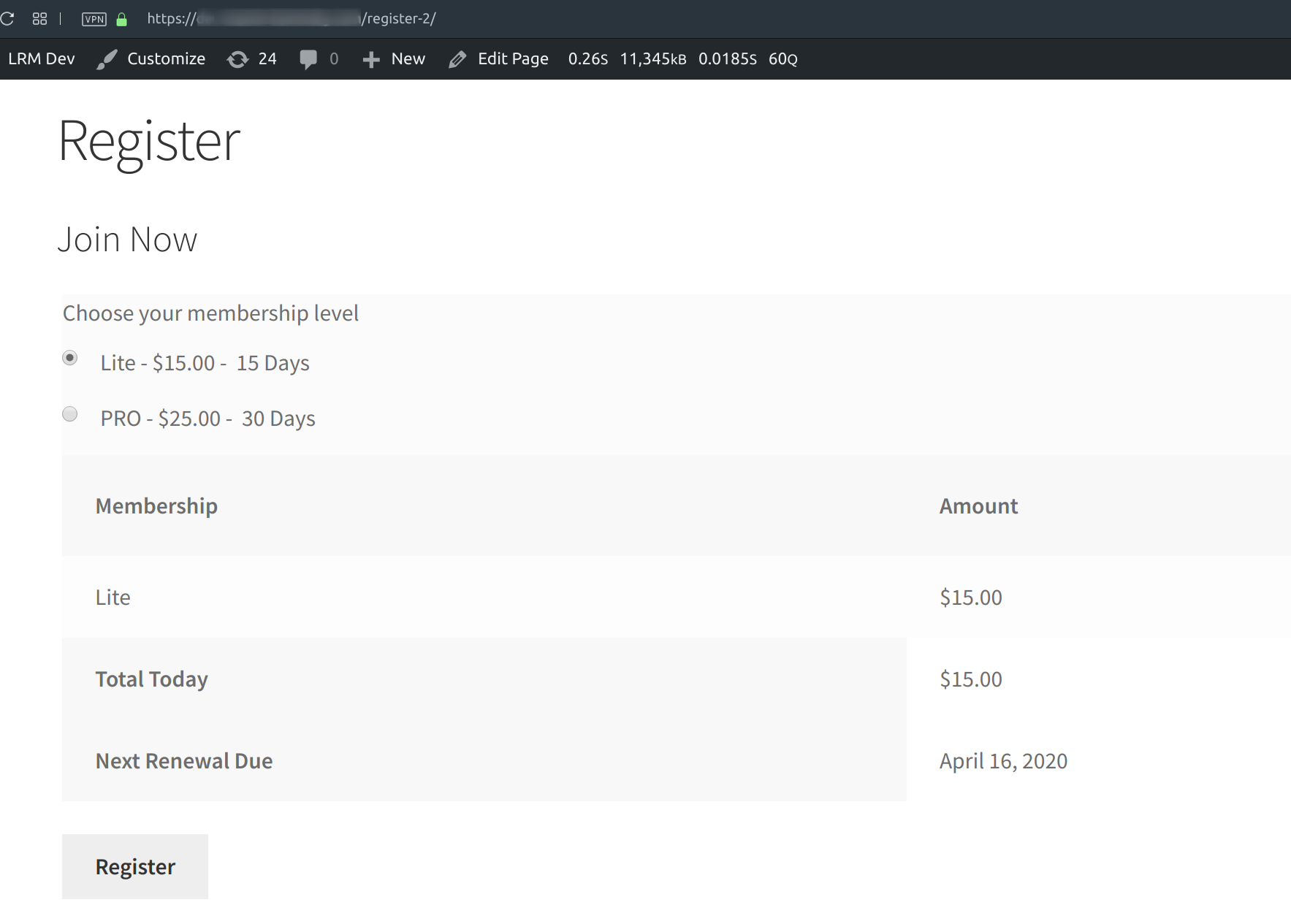Click the Customize link text
This screenshot has width=1291, height=924.
point(166,58)
